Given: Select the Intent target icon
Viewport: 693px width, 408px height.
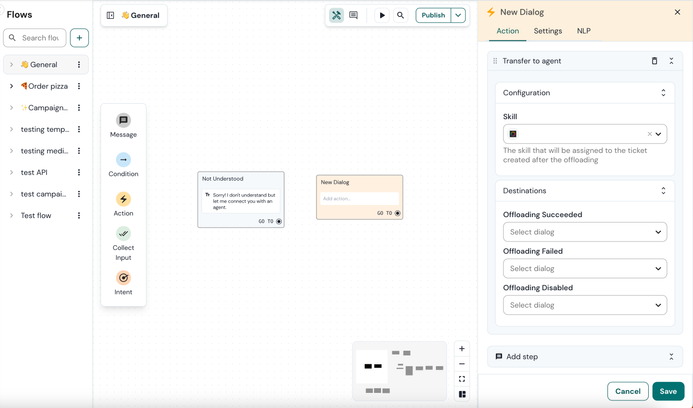Looking at the screenshot, I should point(123,278).
